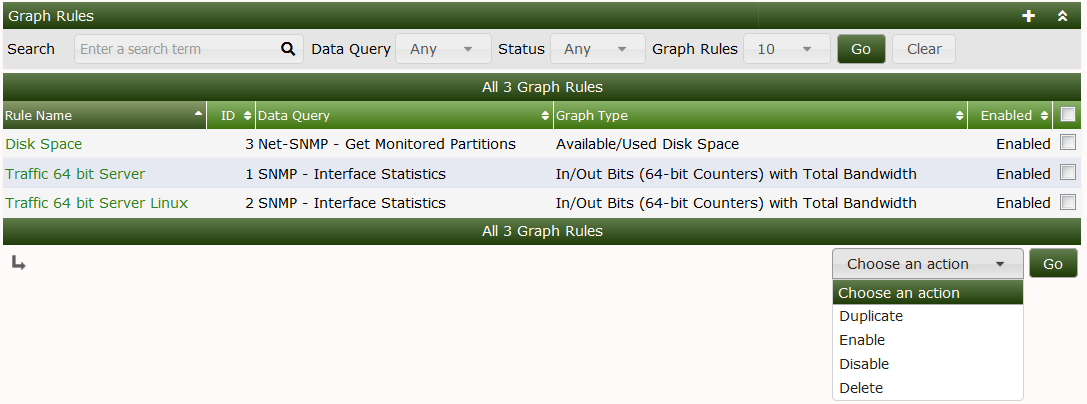Choose Delete from the action menu
Image resolution: width=1087 pixels, height=404 pixels.
[861, 388]
